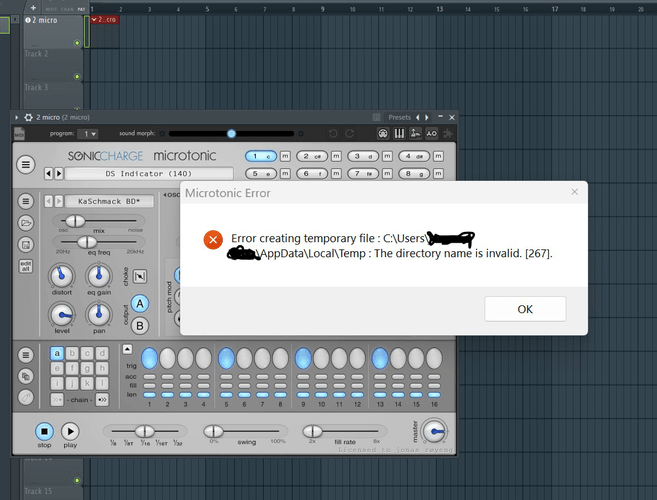
Task: Toggle the pattern chain end button
Action: click(102, 400)
